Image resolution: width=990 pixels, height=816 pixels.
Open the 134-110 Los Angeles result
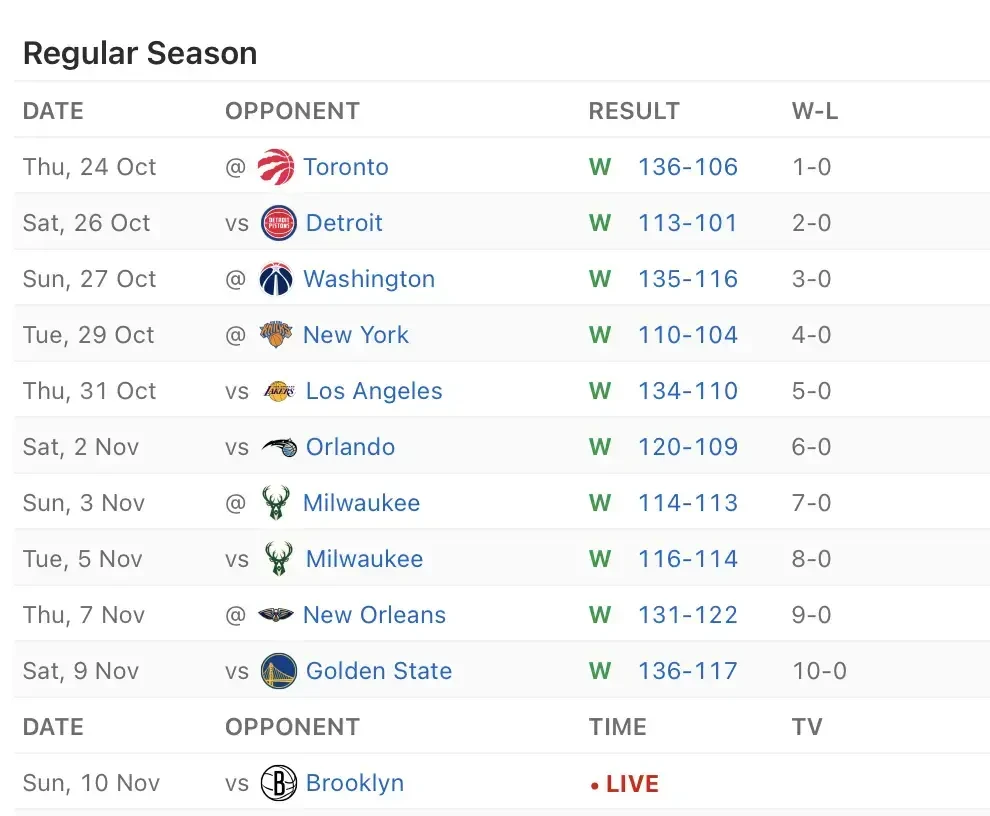pyautogui.click(x=688, y=391)
